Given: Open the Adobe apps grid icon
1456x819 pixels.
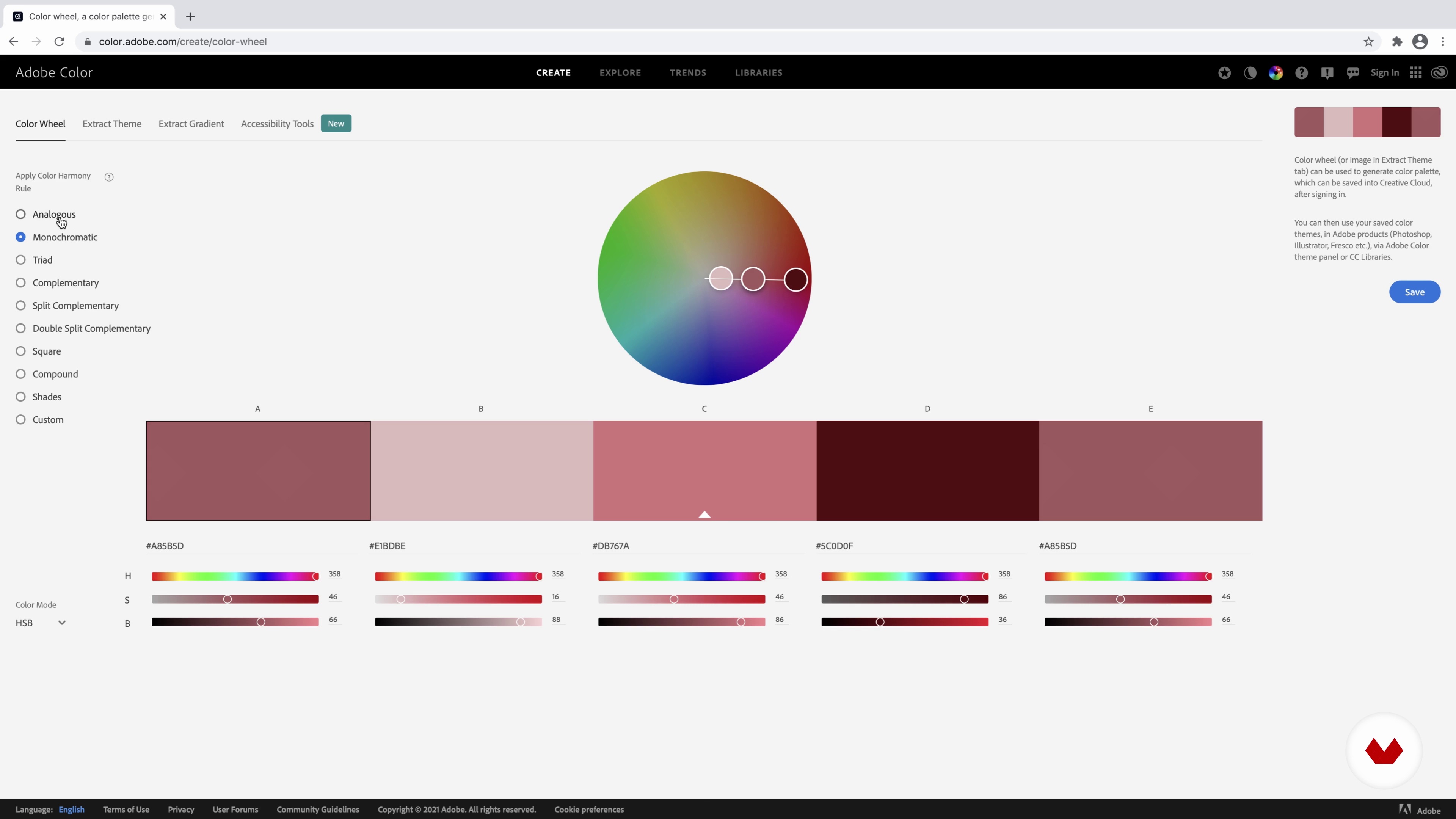Looking at the screenshot, I should 1415,72.
